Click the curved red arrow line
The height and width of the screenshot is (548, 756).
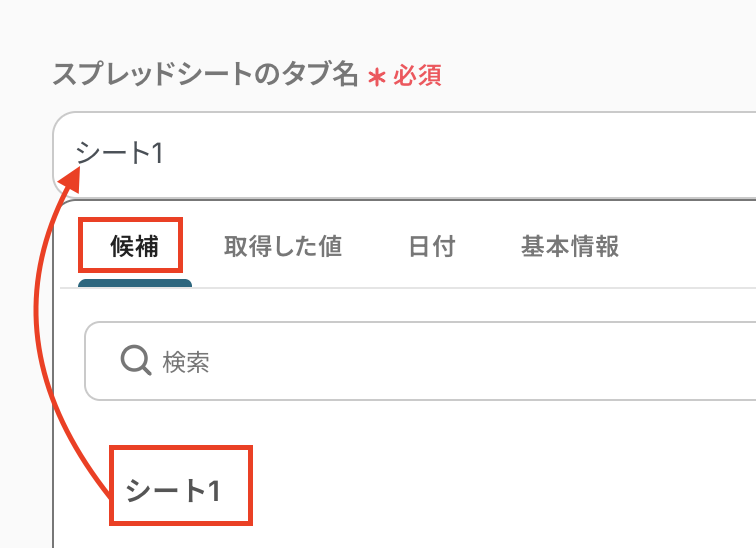pos(38,330)
